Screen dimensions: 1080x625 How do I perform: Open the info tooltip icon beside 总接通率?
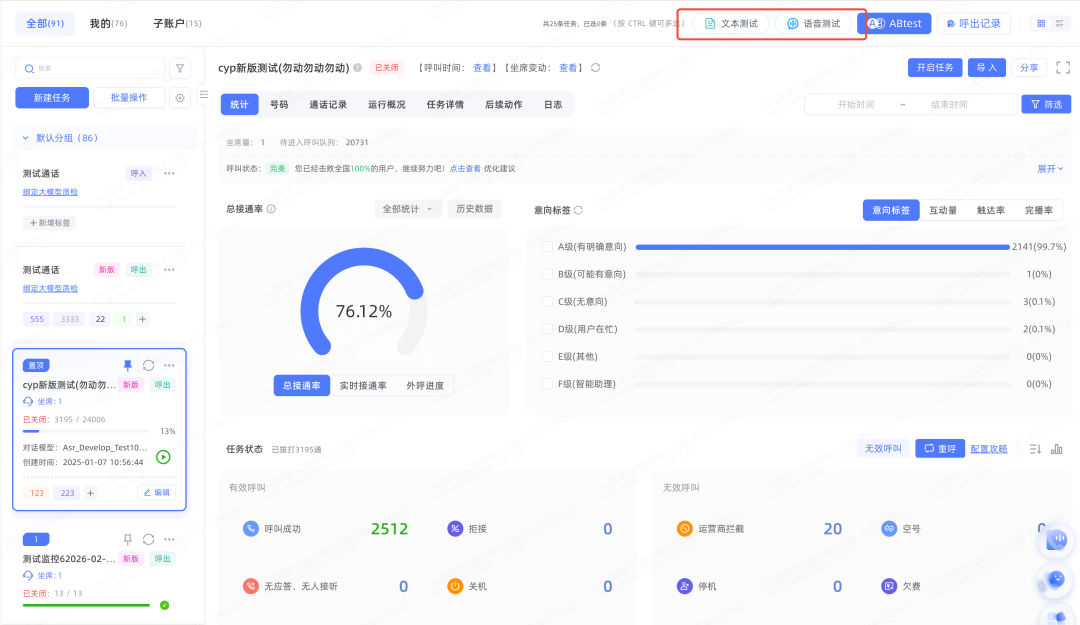pos(271,209)
